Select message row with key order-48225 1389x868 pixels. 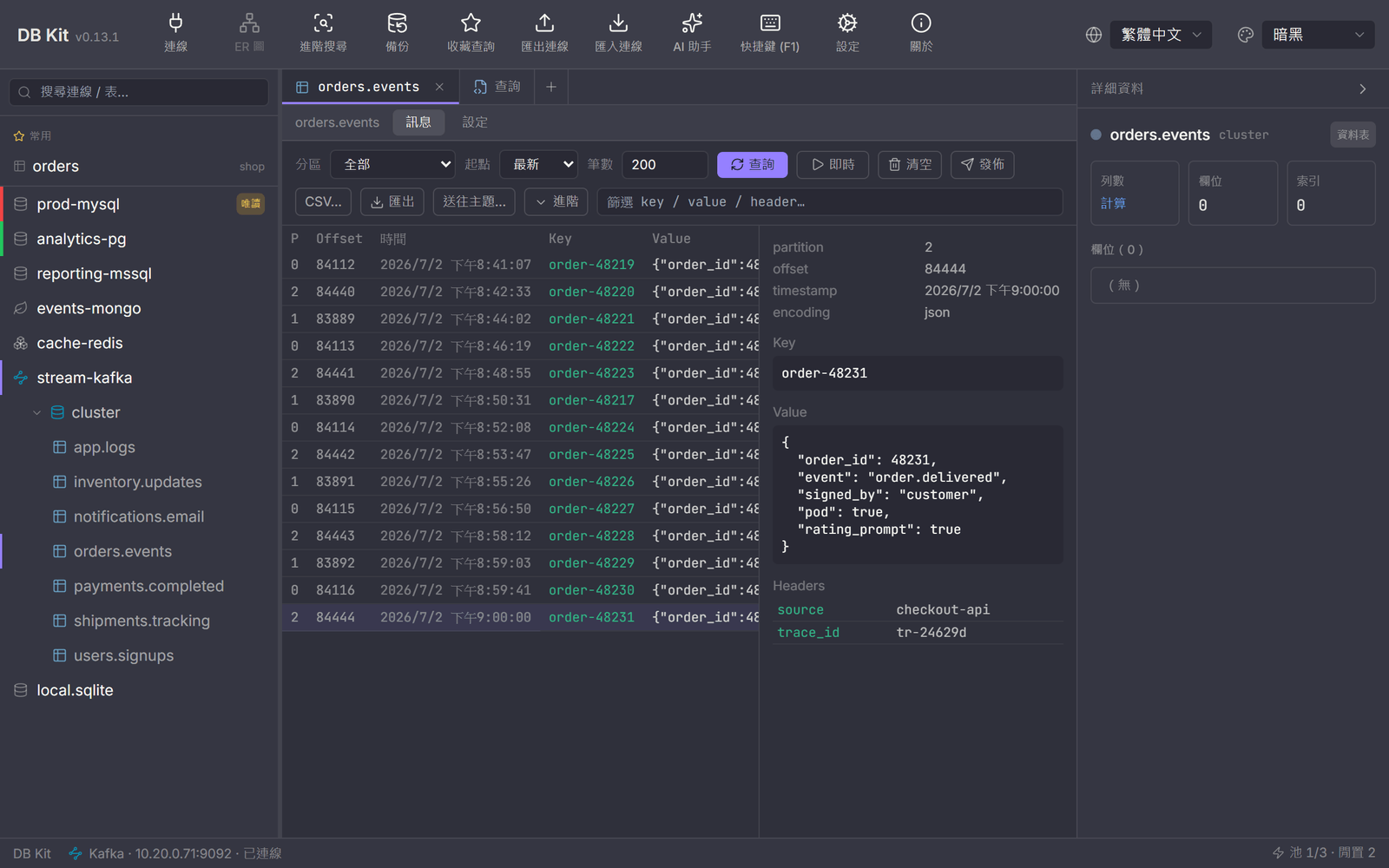click(521, 454)
